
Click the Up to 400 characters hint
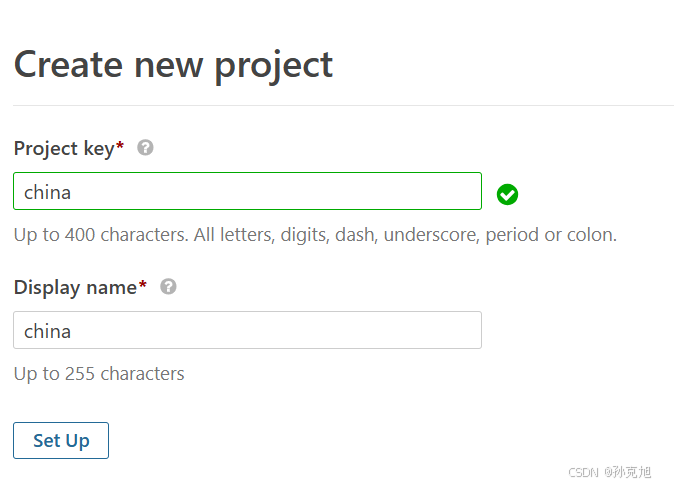[x=316, y=235]
